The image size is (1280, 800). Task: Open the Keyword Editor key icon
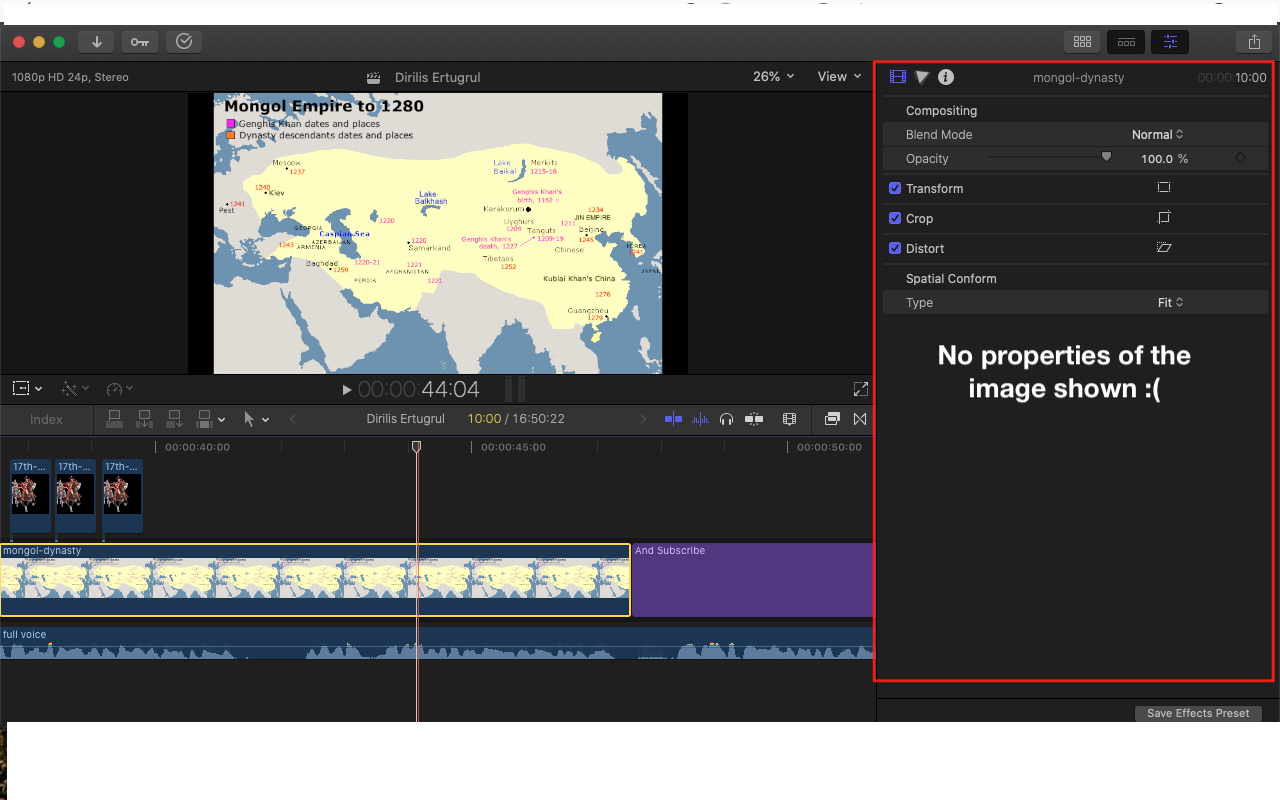coord(140,42)
